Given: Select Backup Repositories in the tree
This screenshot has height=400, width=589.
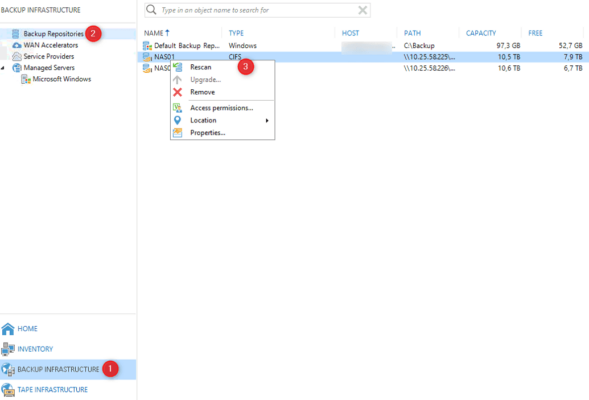Looking at the screenshot, I should point(53,34).
